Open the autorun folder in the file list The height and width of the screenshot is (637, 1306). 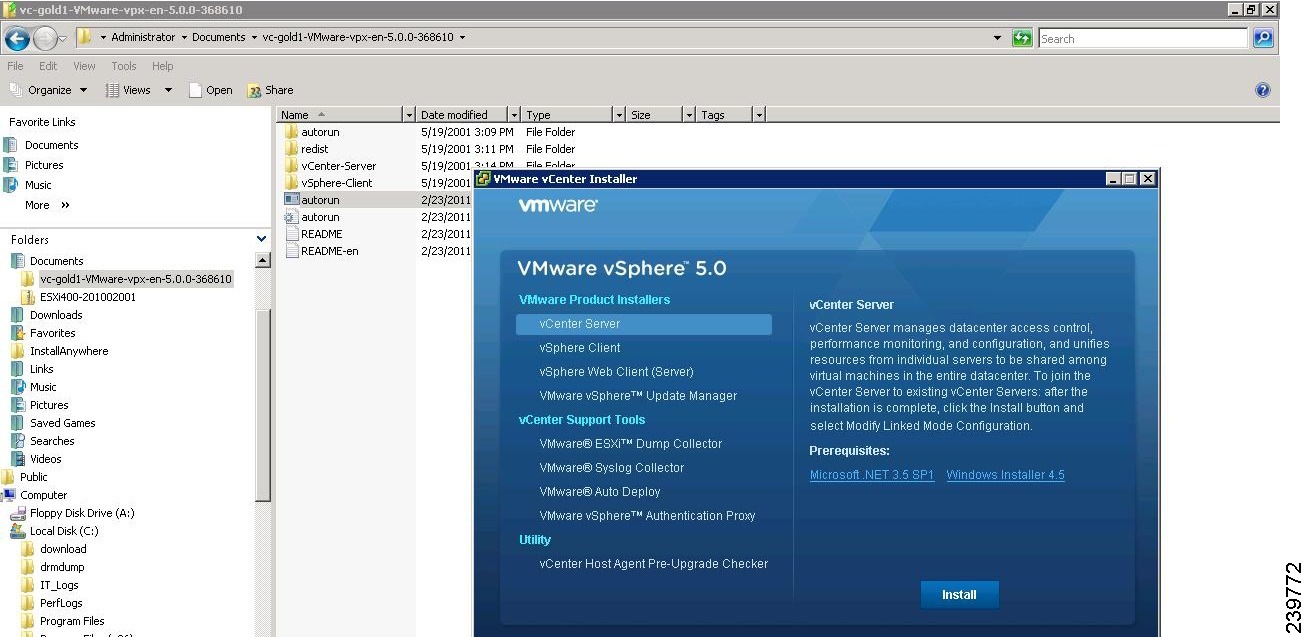point(320,132)
